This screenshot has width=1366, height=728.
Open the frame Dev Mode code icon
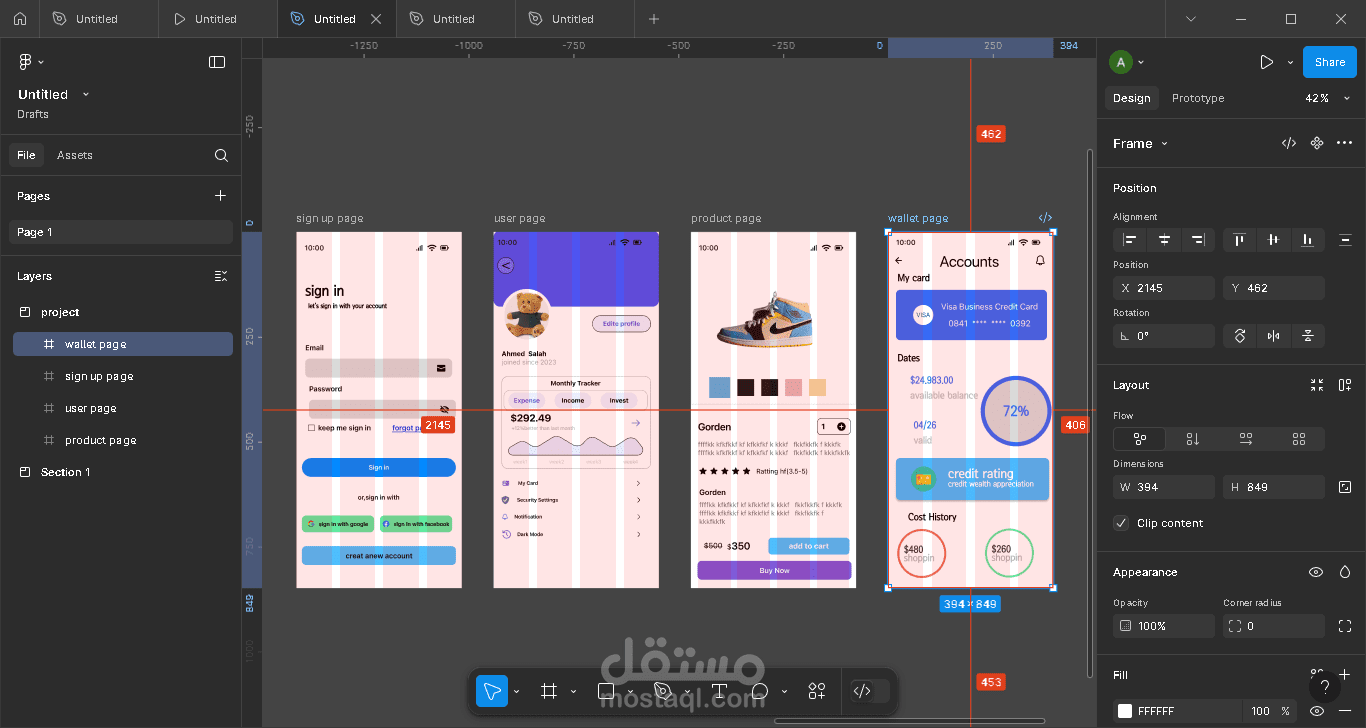click(x=1289, y=143)
